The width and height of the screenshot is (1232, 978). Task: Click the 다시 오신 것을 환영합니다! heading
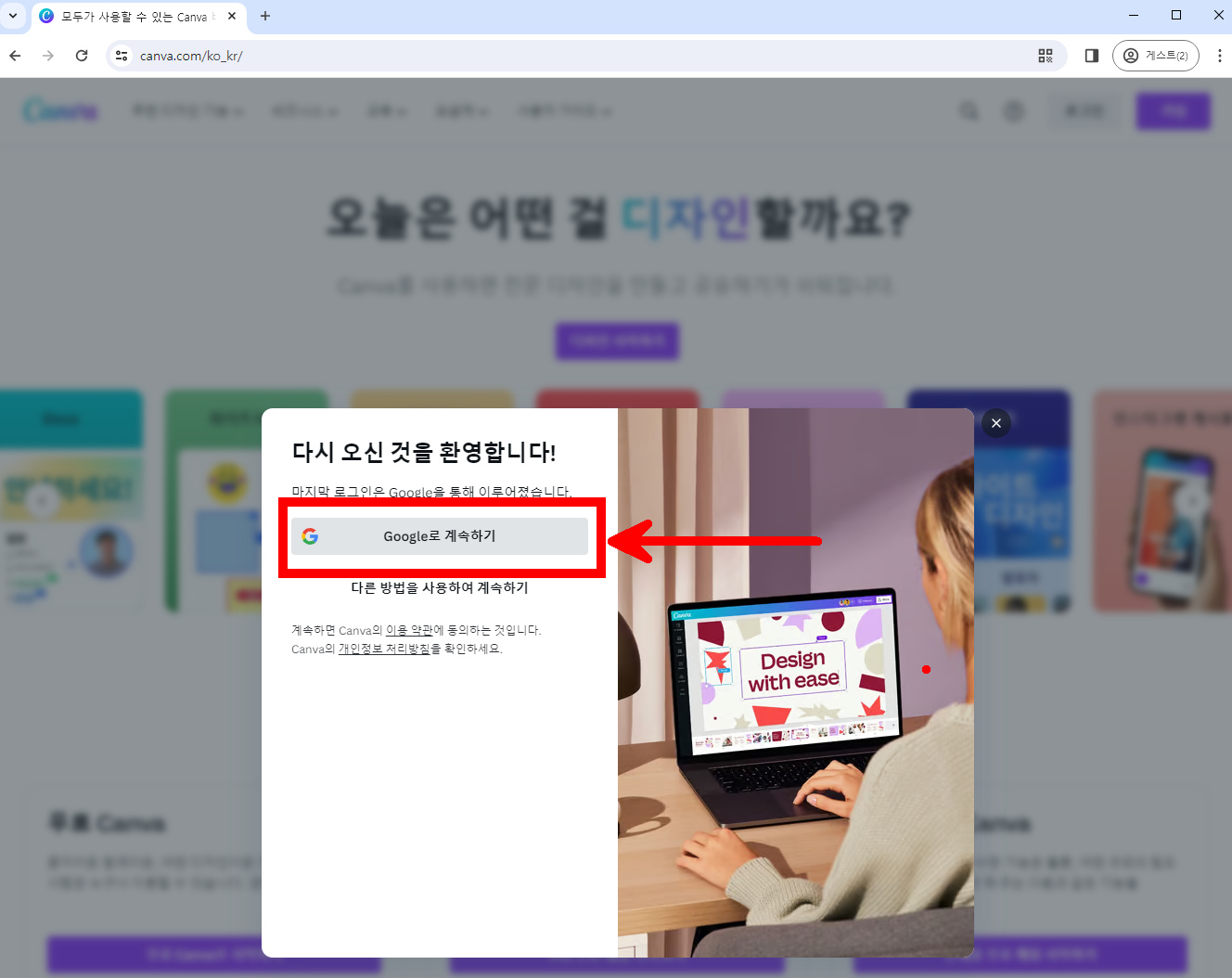click(424, 452)
